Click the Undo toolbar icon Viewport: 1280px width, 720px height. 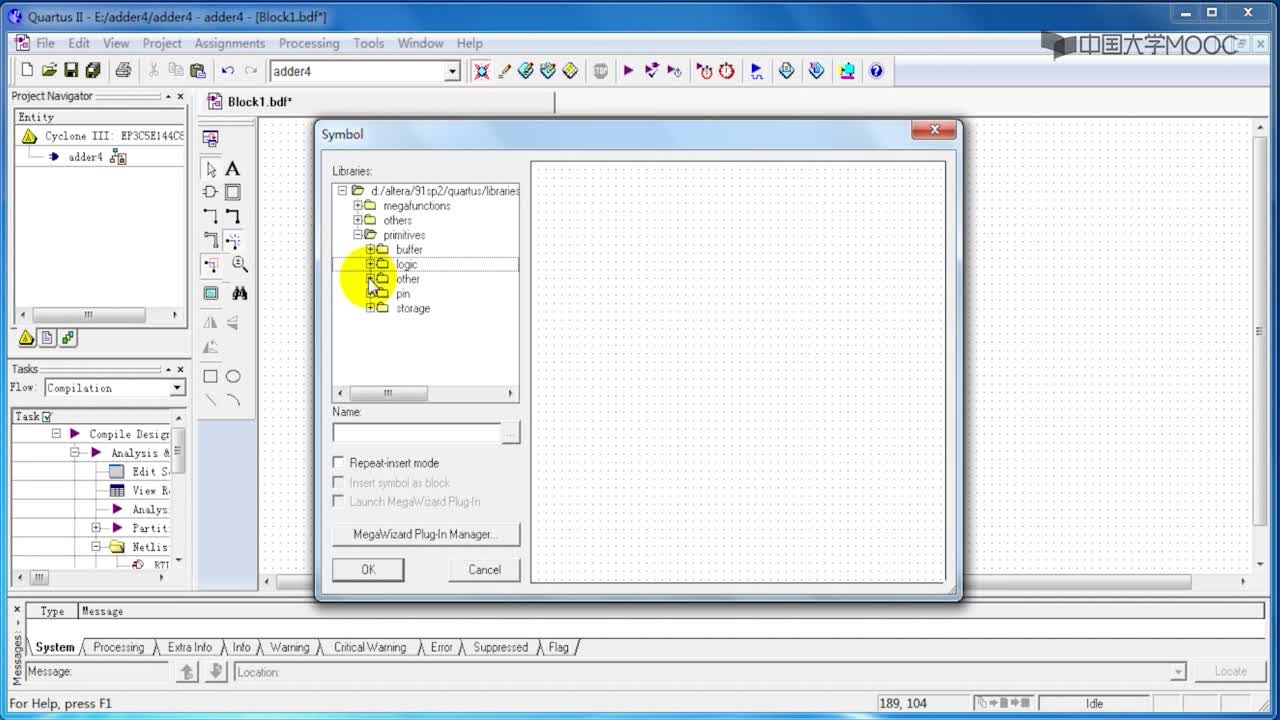(x=228, y=71)
